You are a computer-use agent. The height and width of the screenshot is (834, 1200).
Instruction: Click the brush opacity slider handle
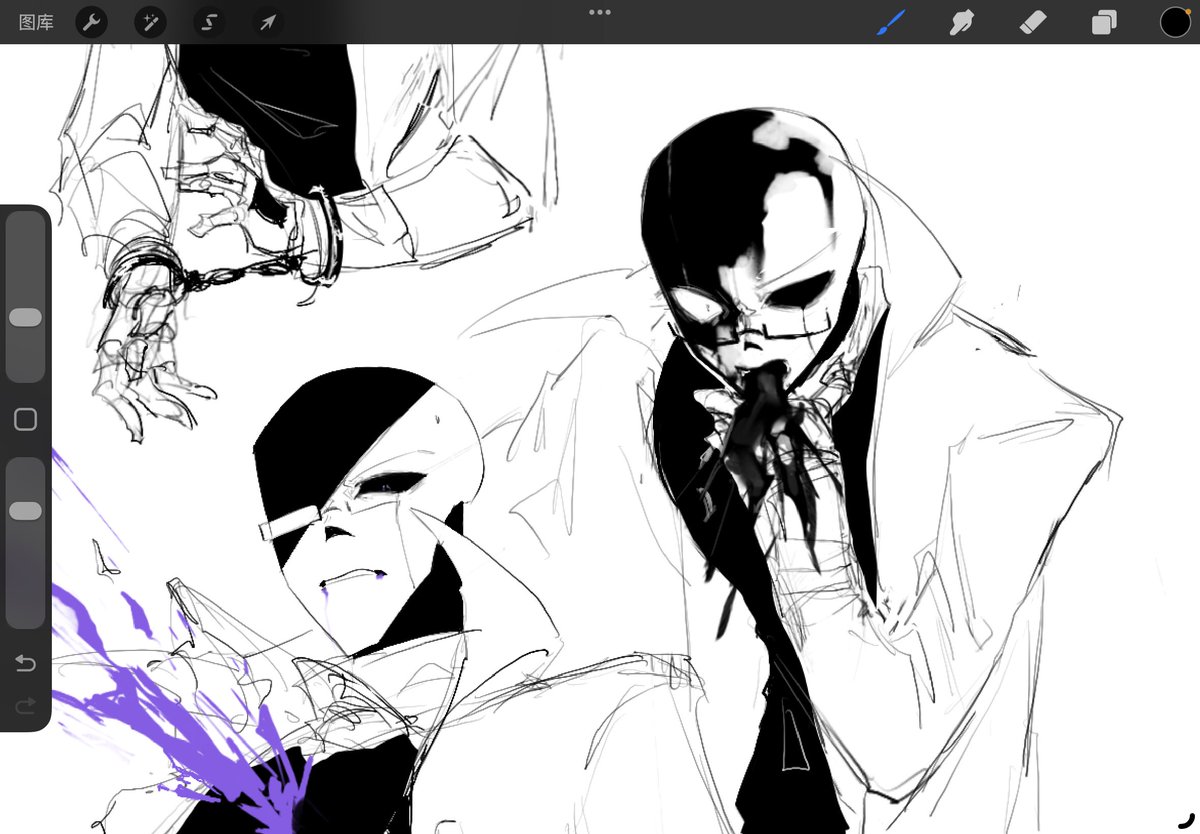25,511
